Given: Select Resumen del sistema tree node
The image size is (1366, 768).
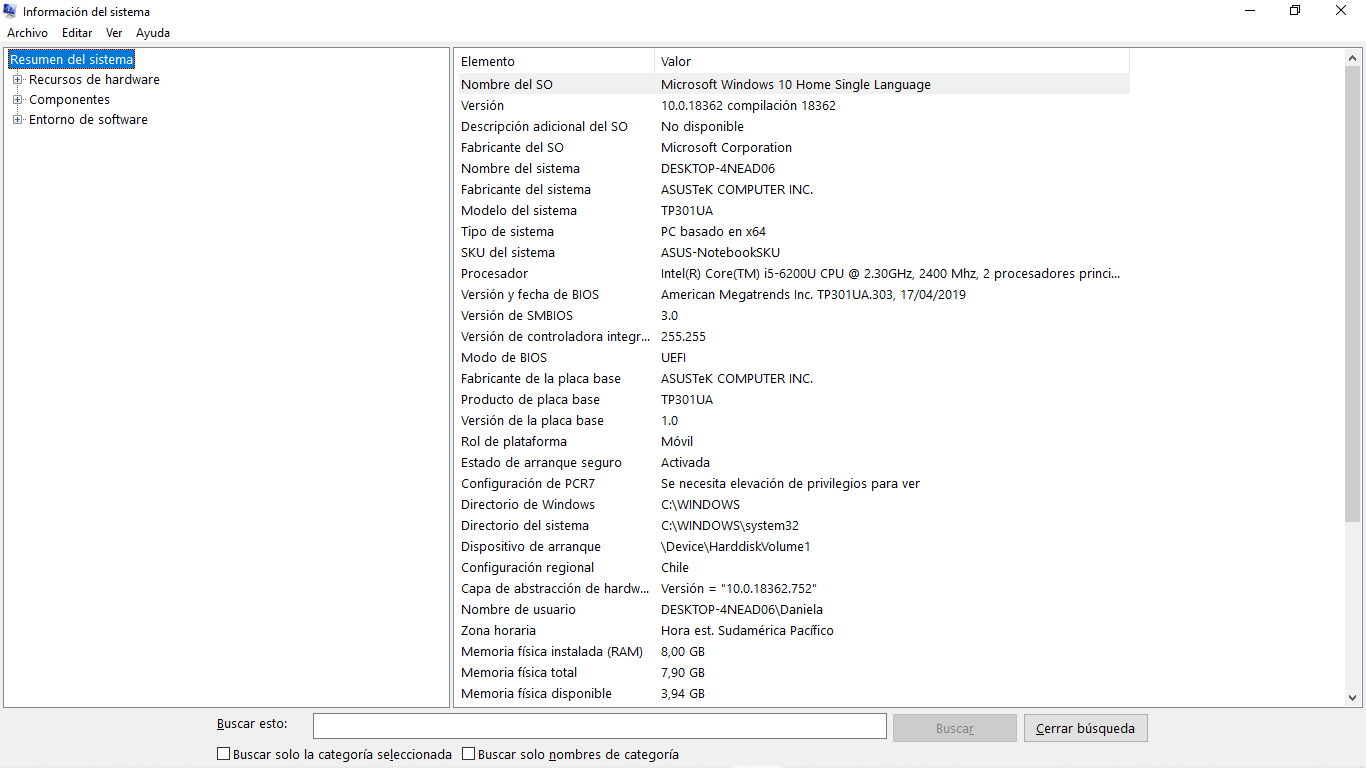Looking at the screenshot, I should click(x=71, y=60).
